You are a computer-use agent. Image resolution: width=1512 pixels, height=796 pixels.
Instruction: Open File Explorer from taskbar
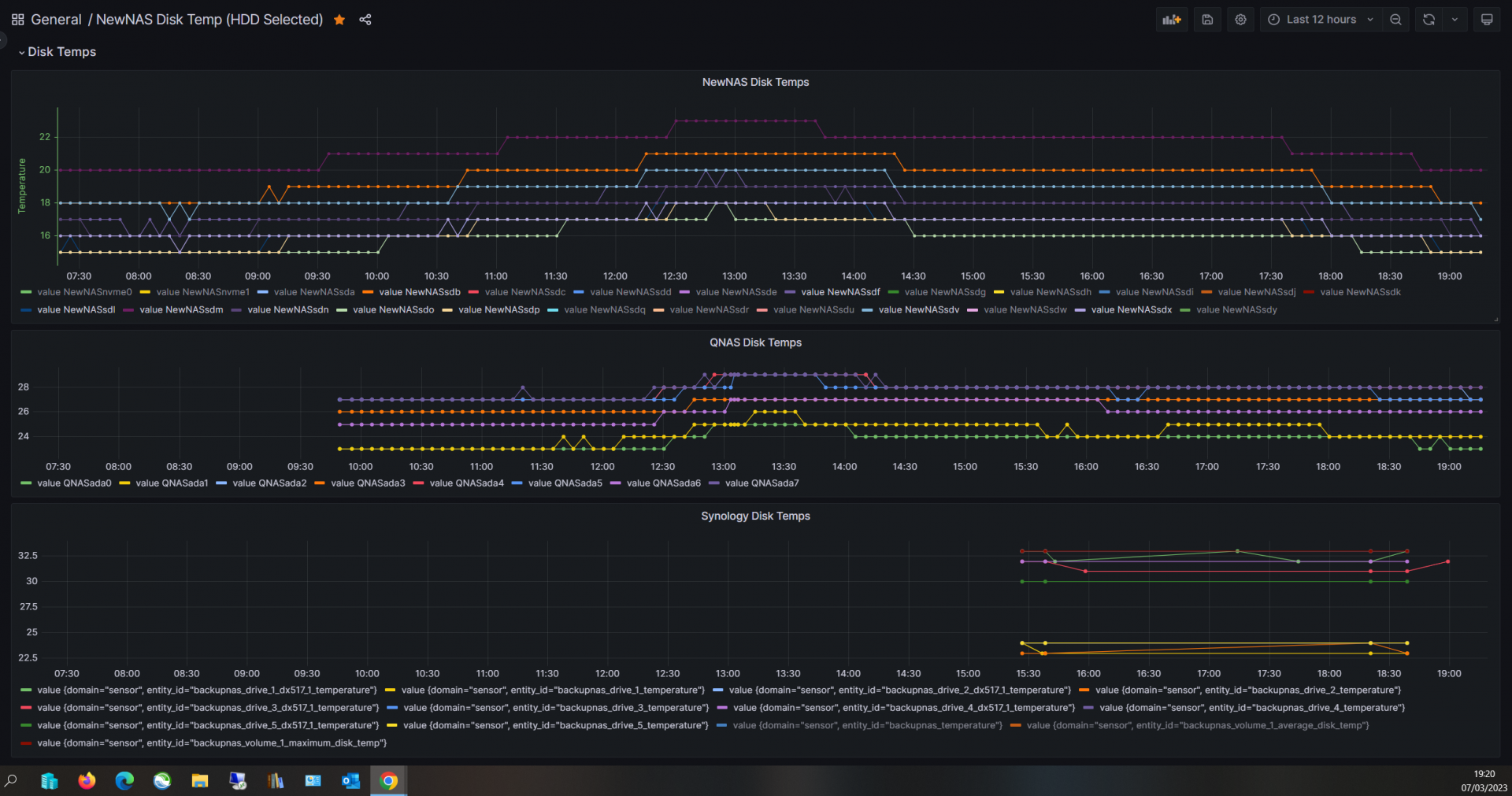(x=200, y=781)
